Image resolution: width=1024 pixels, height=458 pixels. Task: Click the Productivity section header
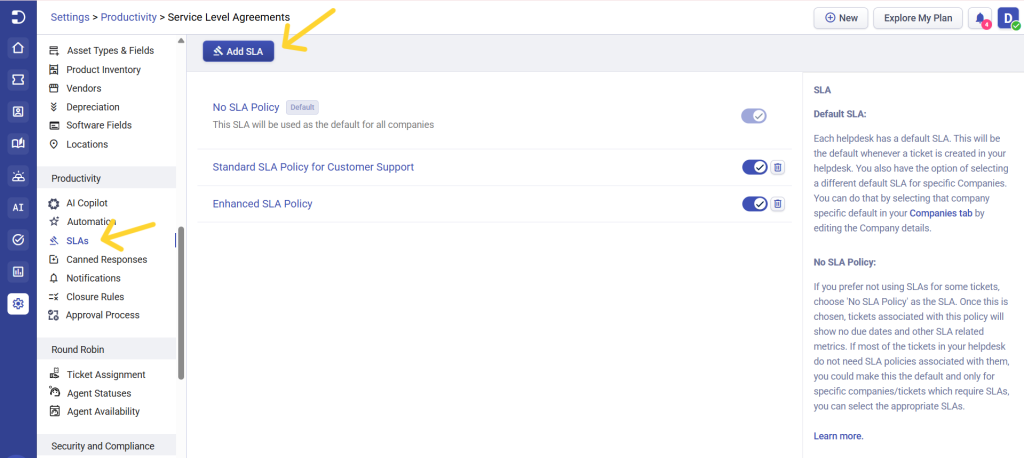click(x=106, y=178)
